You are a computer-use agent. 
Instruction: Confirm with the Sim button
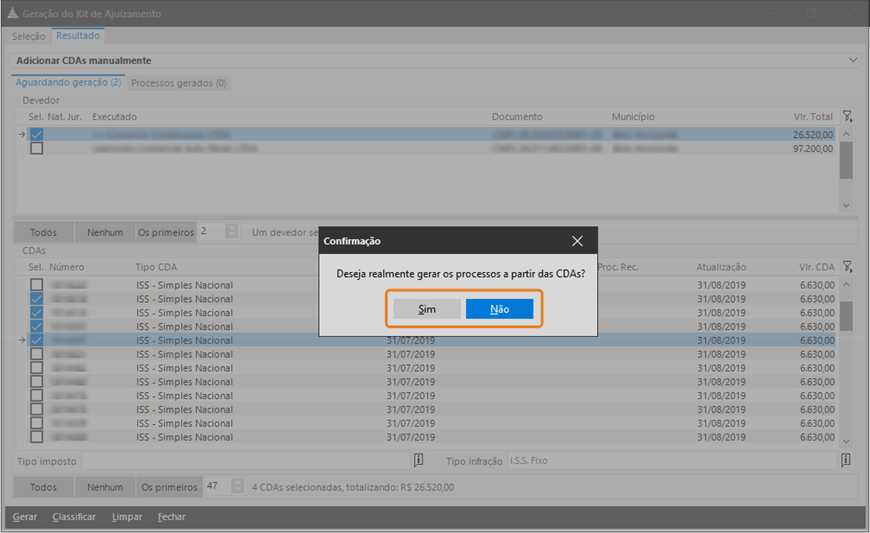[427, 309]
